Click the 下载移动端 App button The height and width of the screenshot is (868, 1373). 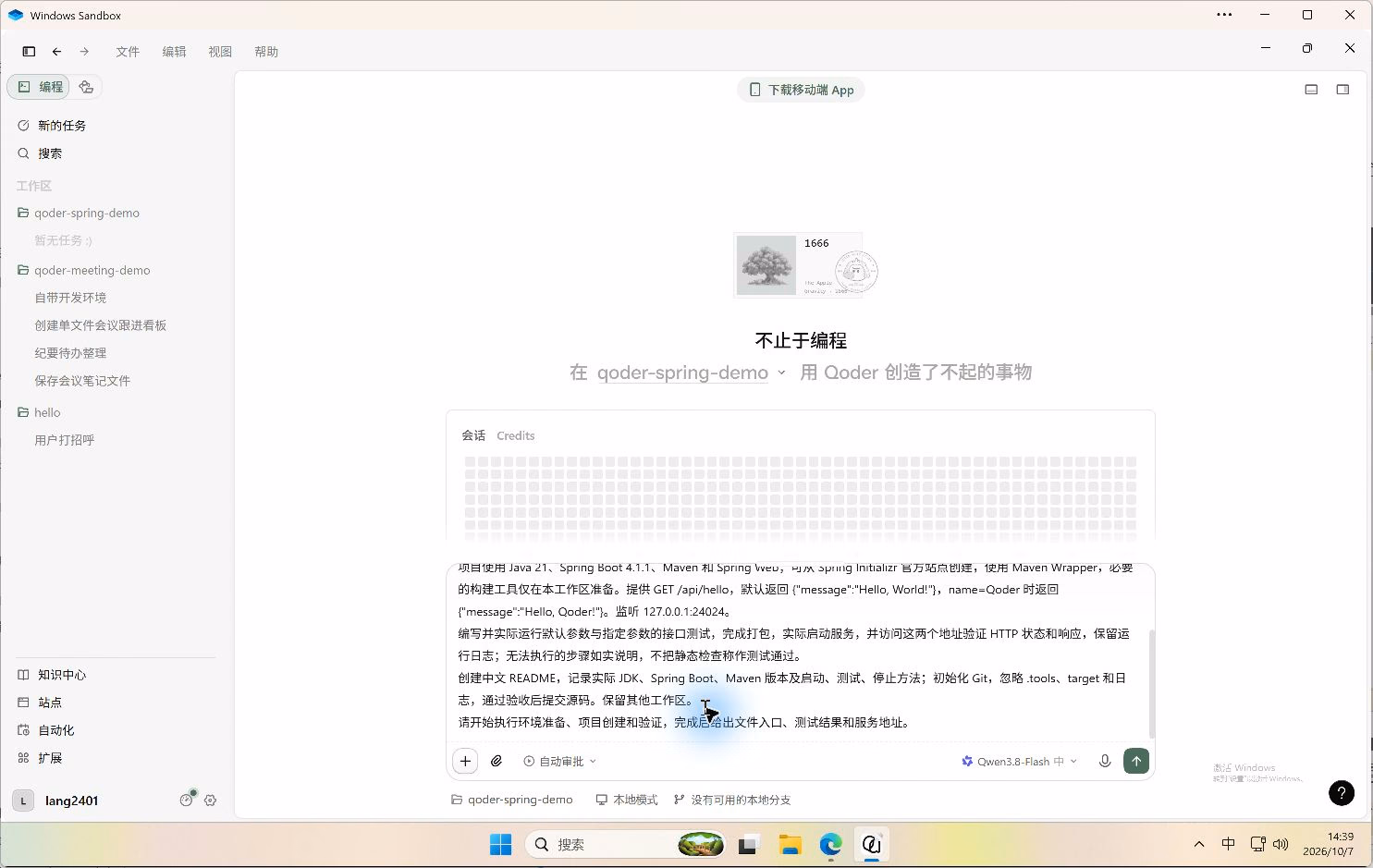[801, 90]
